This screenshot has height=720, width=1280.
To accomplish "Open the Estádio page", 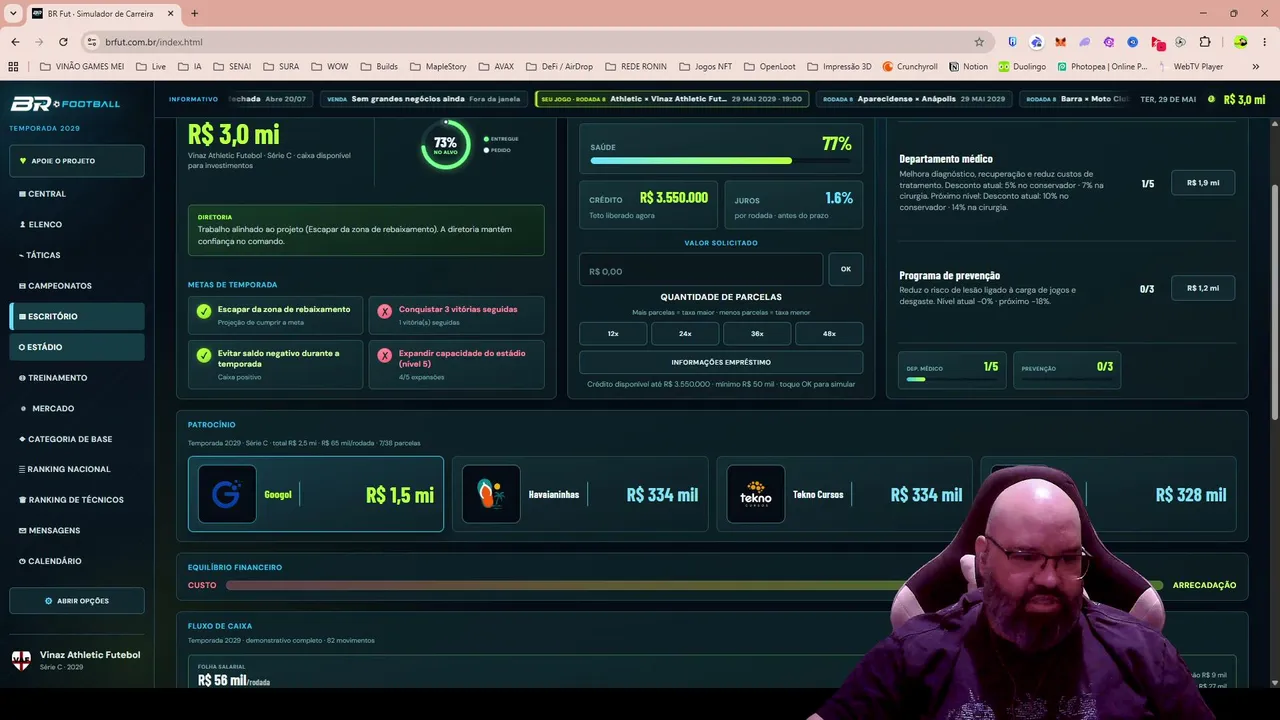I will click(x=77, y=347).
